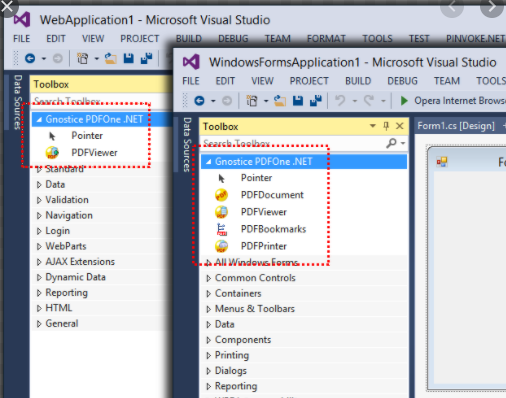The image size is (506, 398).
Task: Click Save icon in WebApplication1 toolbar
Action: click(129, 59)
